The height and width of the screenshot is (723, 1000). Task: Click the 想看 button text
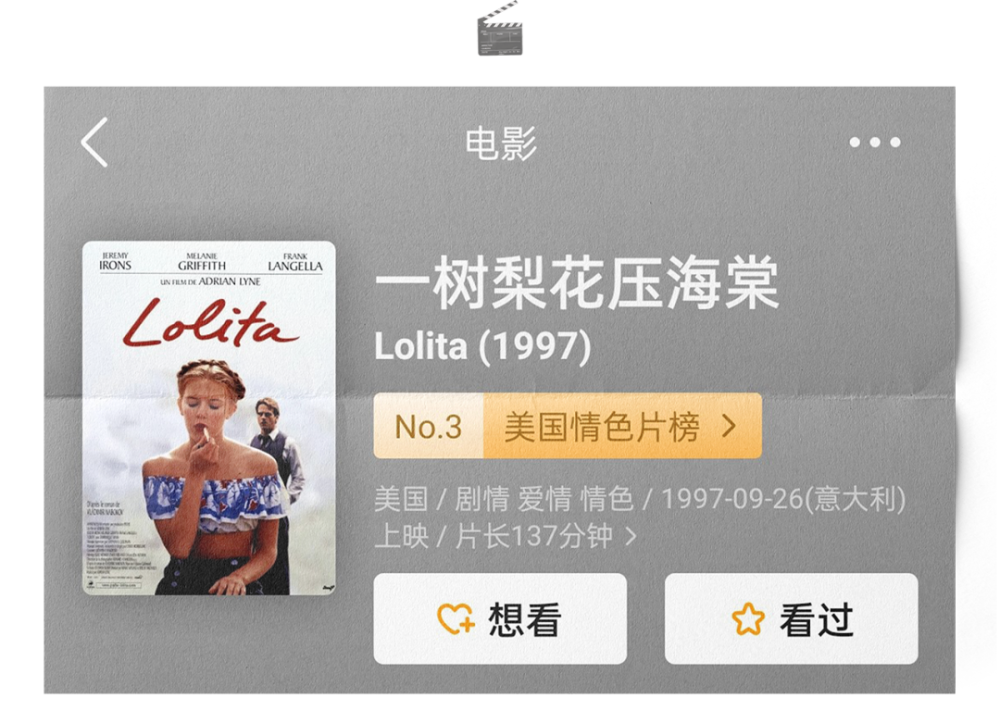point(525,620)
